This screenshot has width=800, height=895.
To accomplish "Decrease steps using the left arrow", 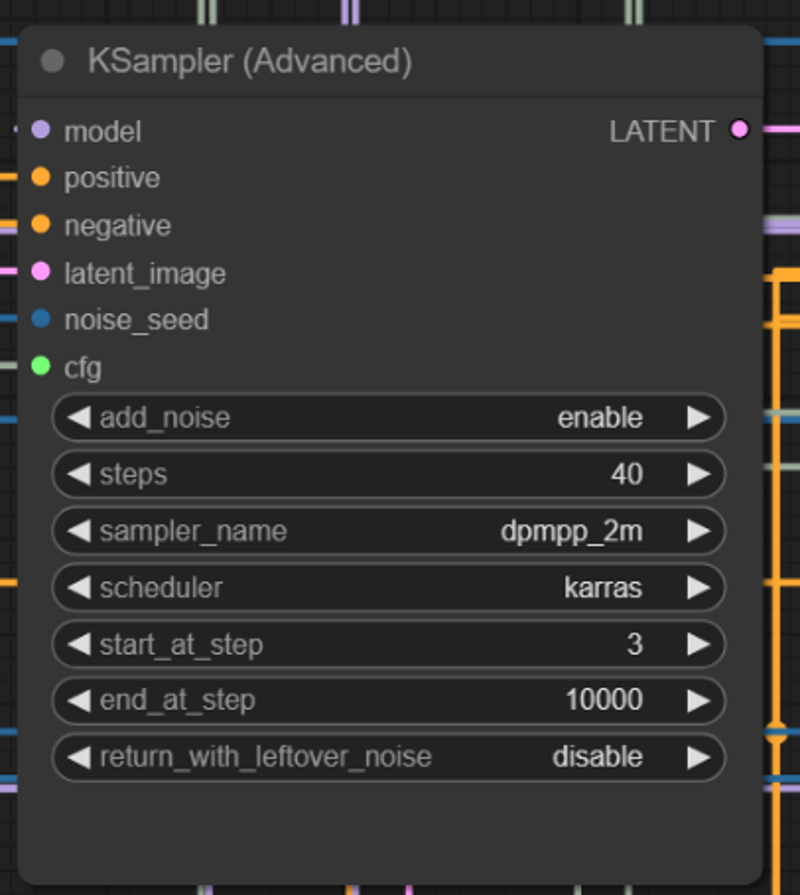I will pos(78,474).
